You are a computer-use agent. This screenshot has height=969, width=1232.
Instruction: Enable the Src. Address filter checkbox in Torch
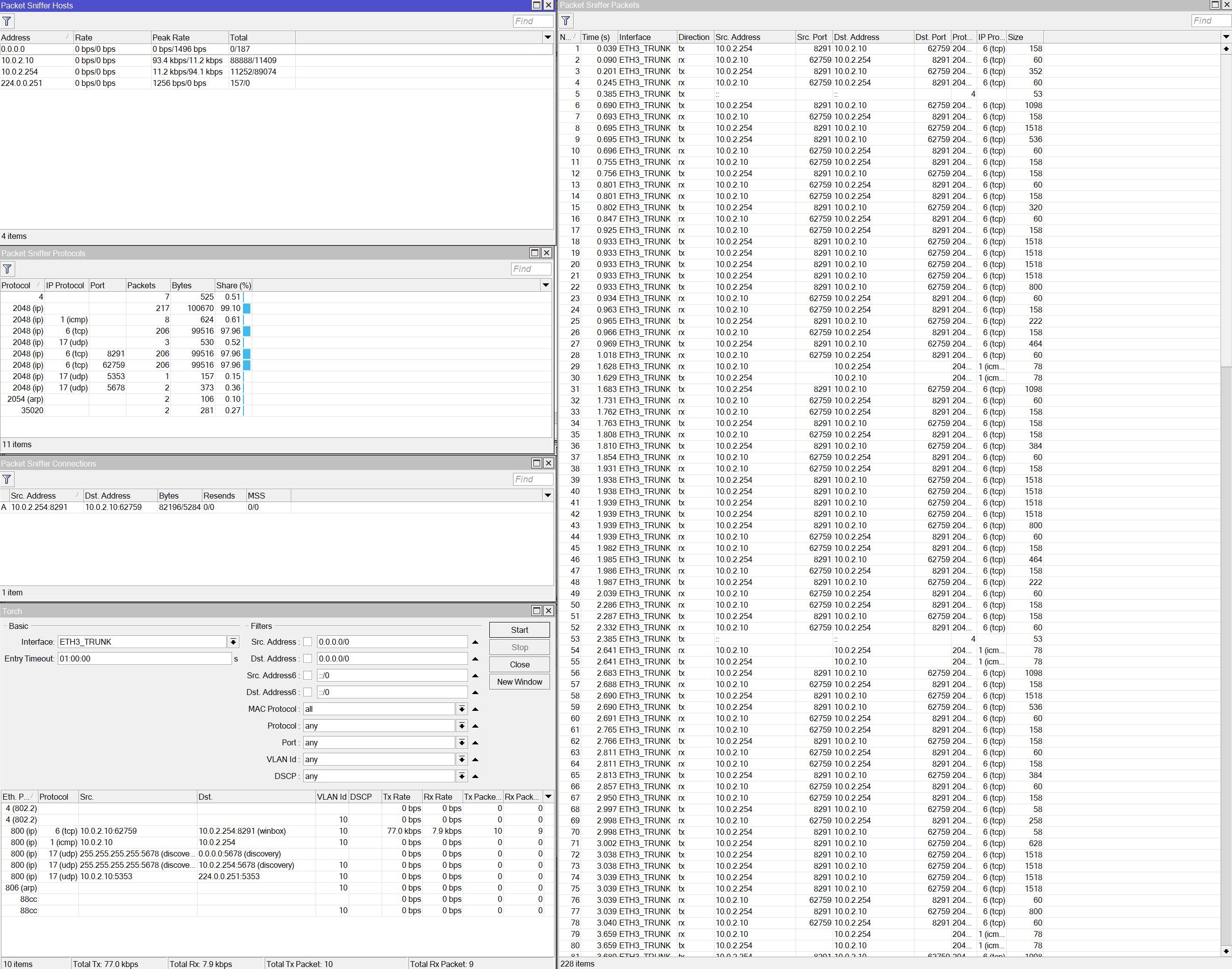[x=308, y=642]
